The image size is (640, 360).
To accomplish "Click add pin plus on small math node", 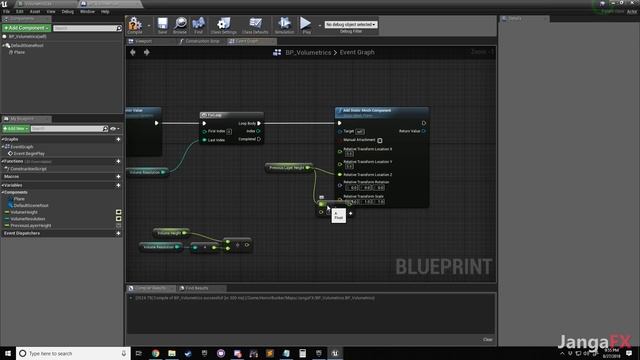I will 351,213.
